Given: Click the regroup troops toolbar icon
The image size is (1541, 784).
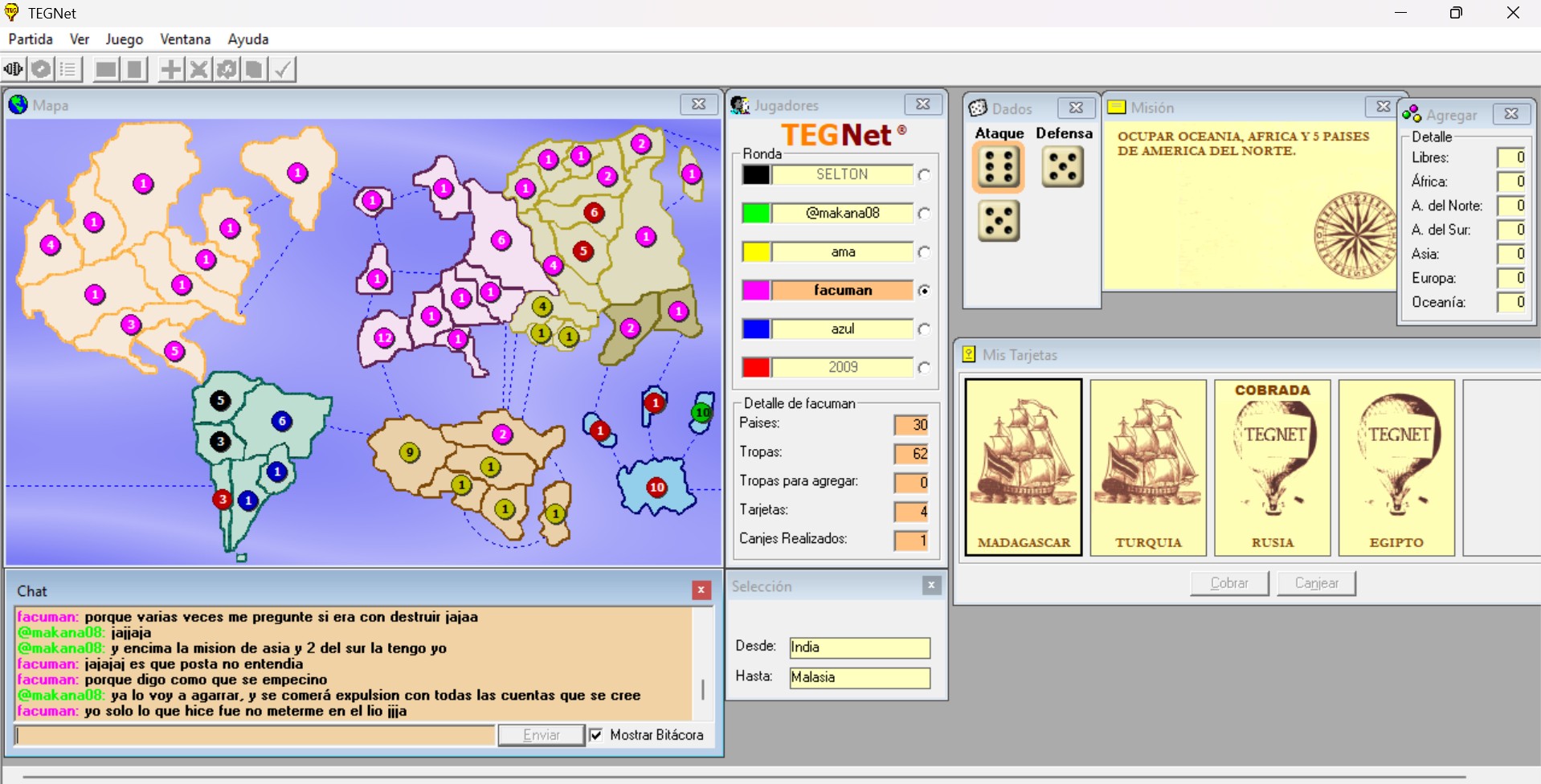Looking at the screenshot, I should (x=227, y=70).
